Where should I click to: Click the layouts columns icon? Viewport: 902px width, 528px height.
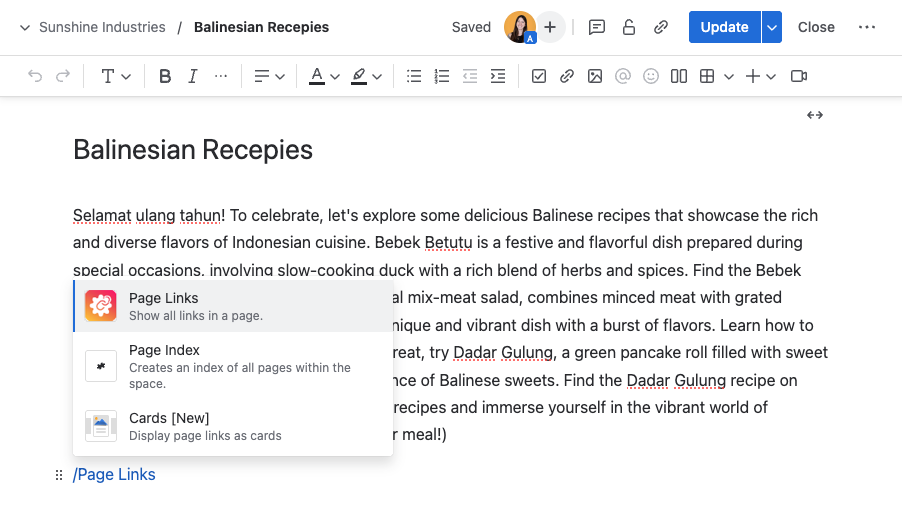pos(679,76)
